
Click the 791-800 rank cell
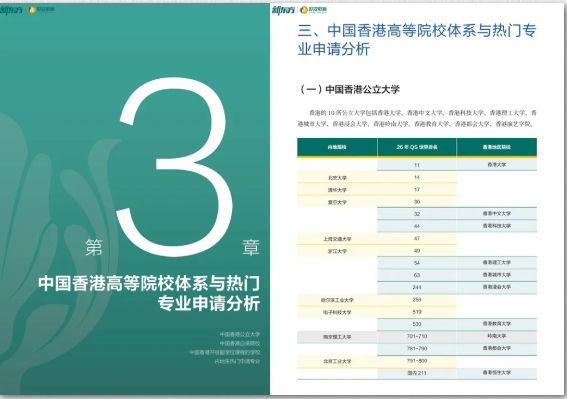coord(417,361)
